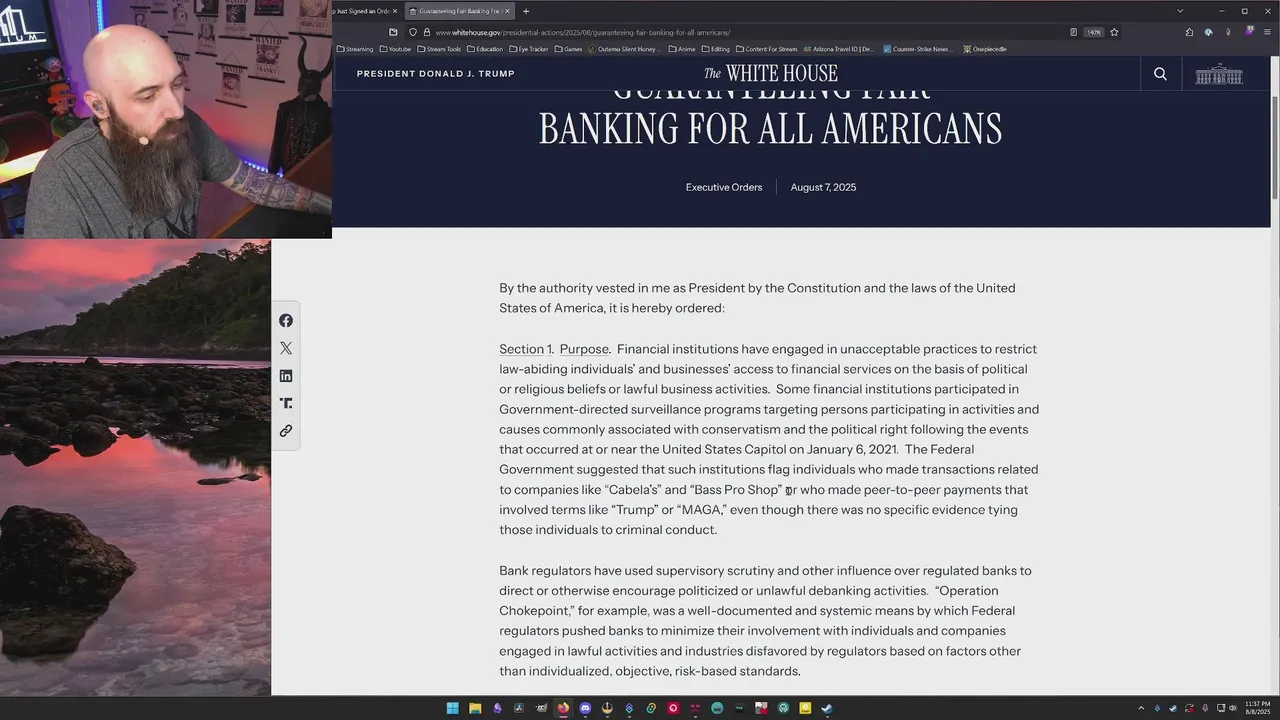This screenshot has width=1280, height=720.
Task: Open Firefox from the taskbar
Action: click(563, 708)
